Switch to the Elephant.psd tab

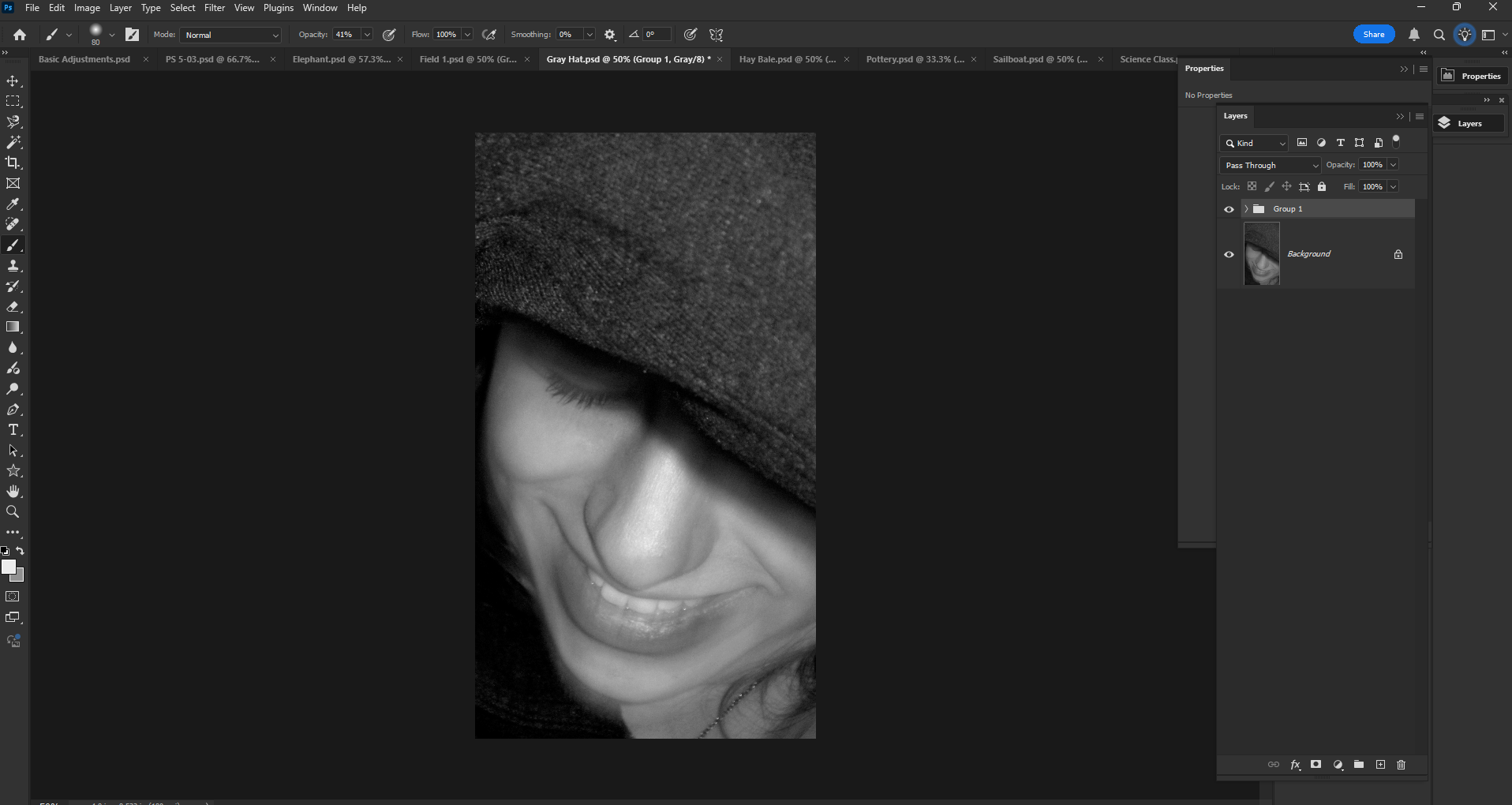(x=341, y=59)
